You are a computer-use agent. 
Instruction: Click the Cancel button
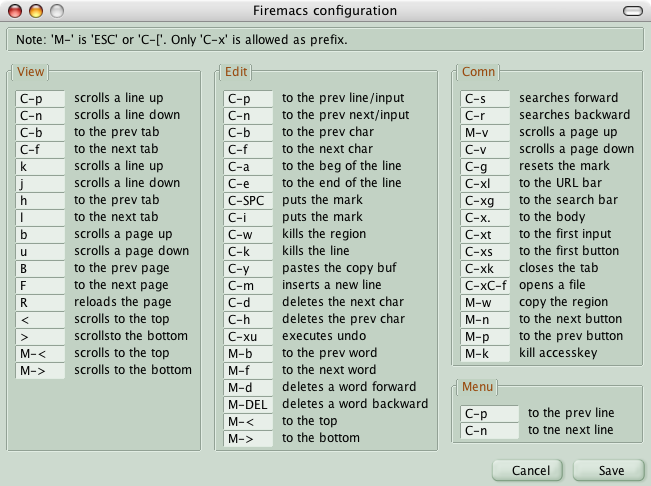click(527, 470)
